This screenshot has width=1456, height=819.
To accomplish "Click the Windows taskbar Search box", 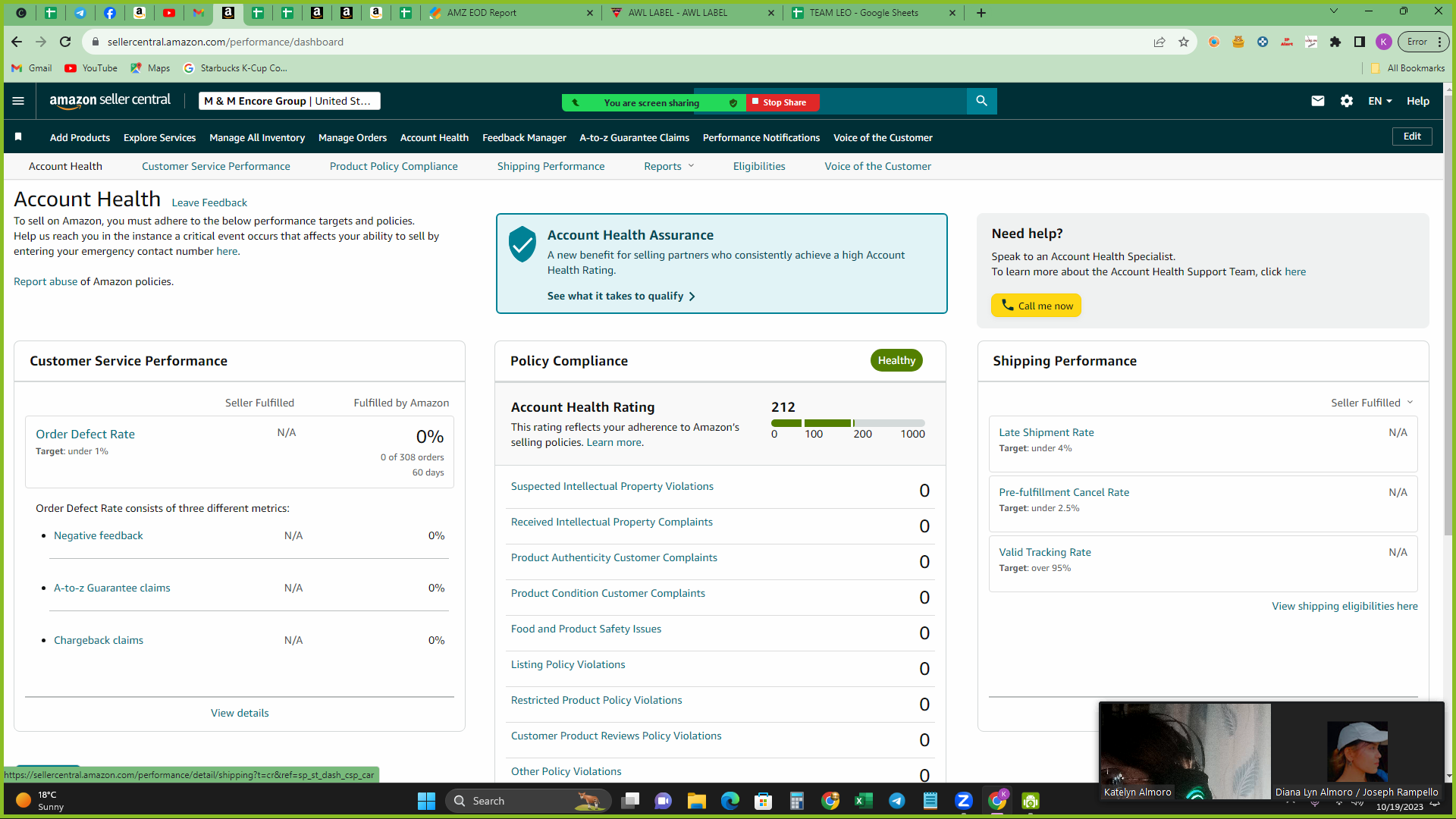I will pyautogui.click(x=529, y=801).
